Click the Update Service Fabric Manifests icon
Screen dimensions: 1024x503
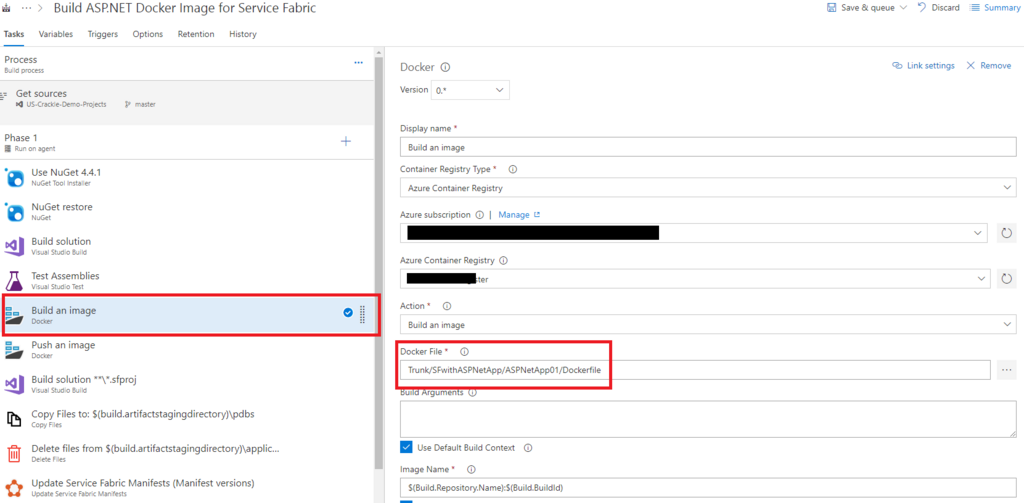(x=14, y=487)
